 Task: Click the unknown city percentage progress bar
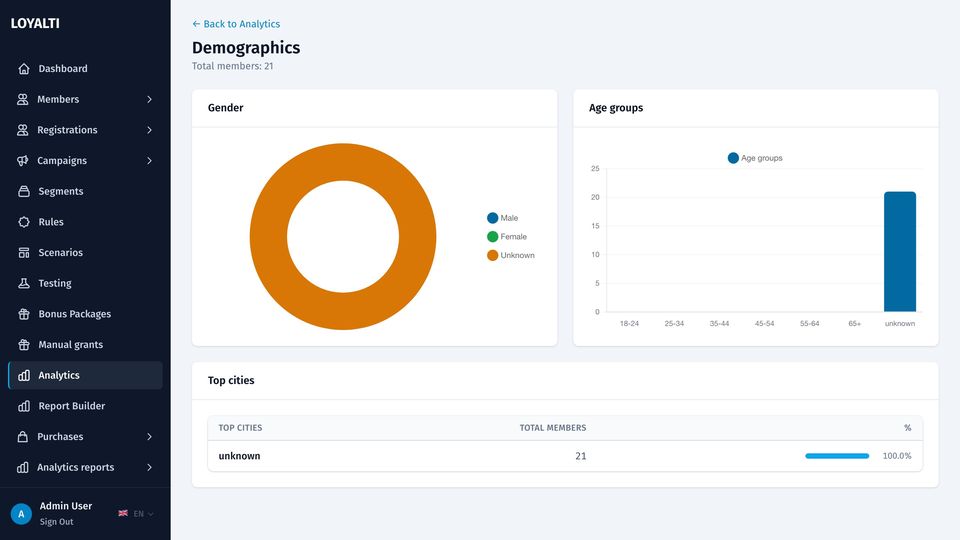pos(837,456)
